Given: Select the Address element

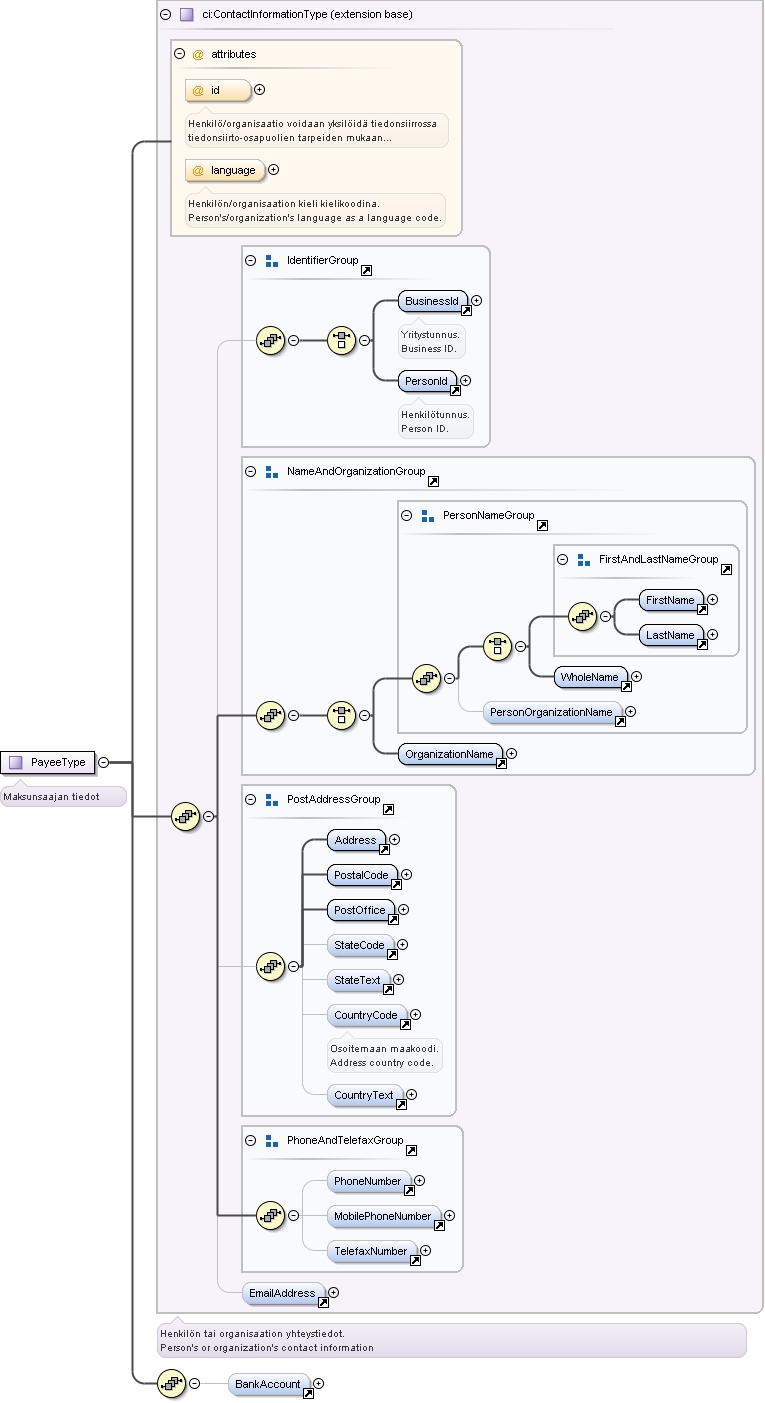Looking at the screenshot, I should tap(357, 841).
